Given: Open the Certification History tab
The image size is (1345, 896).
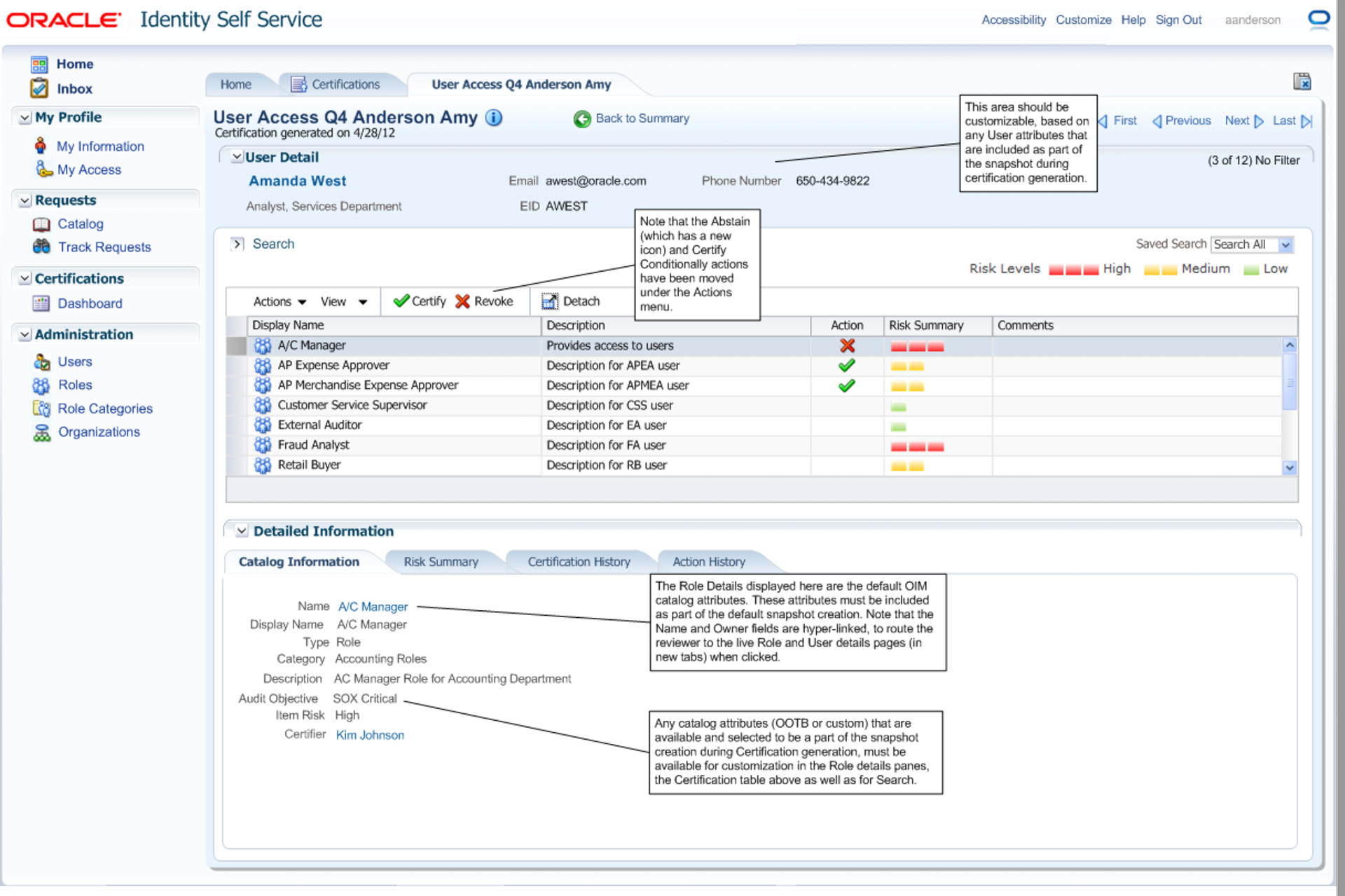Looking at the screenshot, I should [579, 562].
